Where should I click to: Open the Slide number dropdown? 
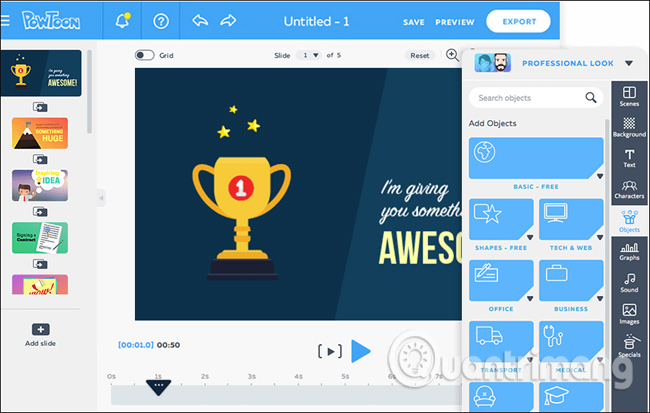[310, 55]
